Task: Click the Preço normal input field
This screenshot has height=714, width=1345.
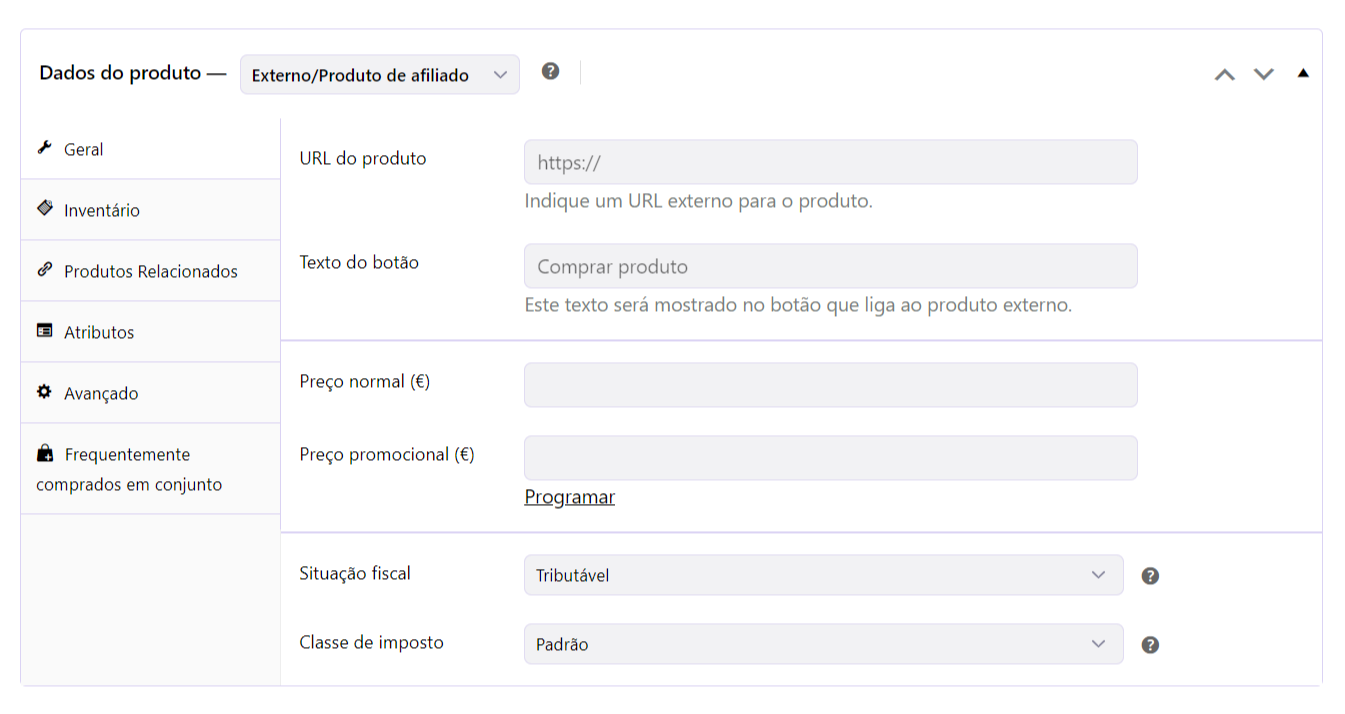Action: click(830, 385)
